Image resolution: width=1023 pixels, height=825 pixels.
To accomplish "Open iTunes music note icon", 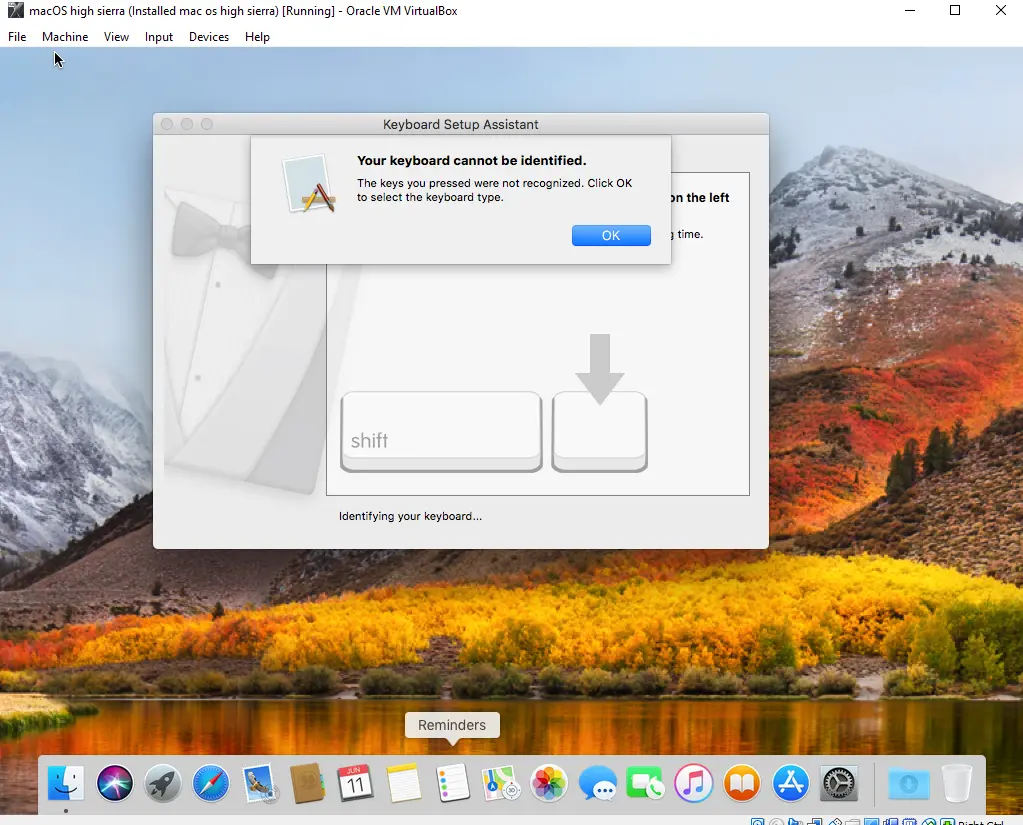I will pos(694,783).
